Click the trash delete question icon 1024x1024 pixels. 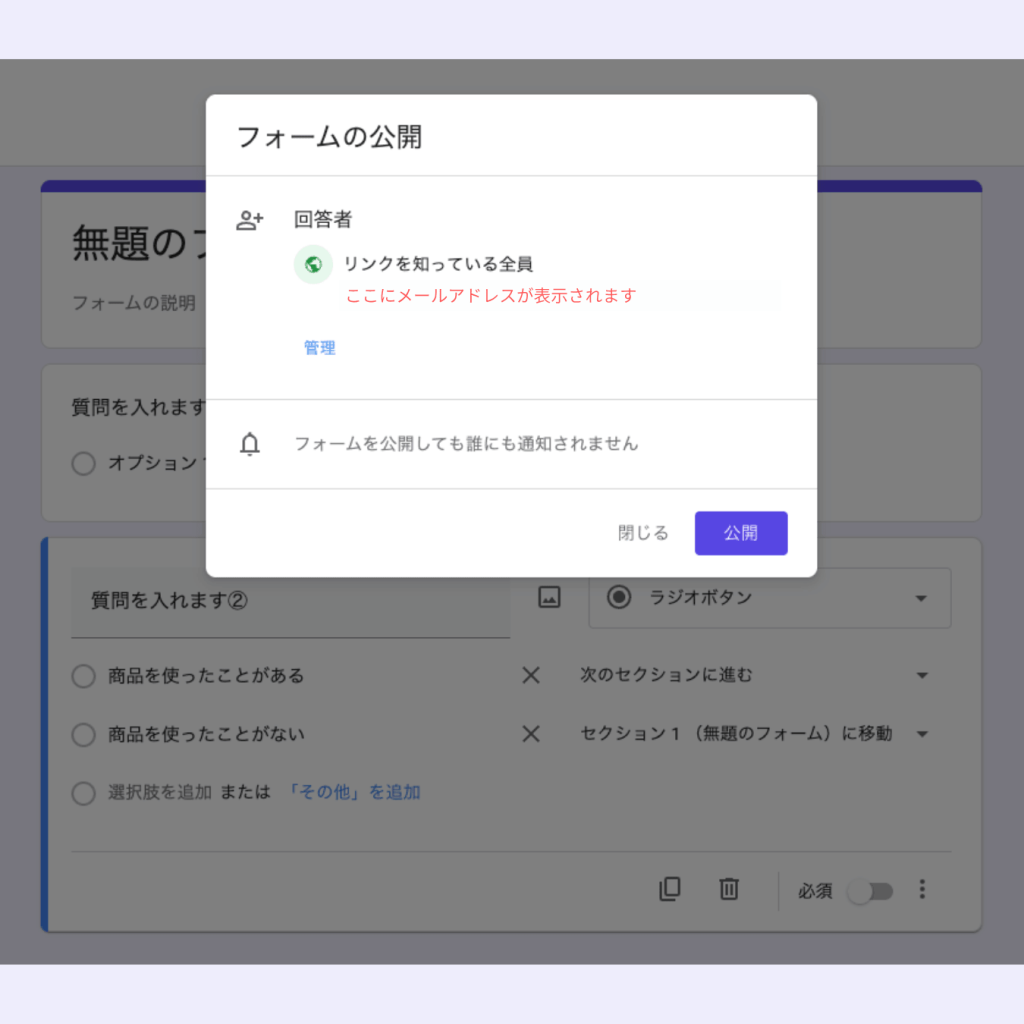click(729, 889)
